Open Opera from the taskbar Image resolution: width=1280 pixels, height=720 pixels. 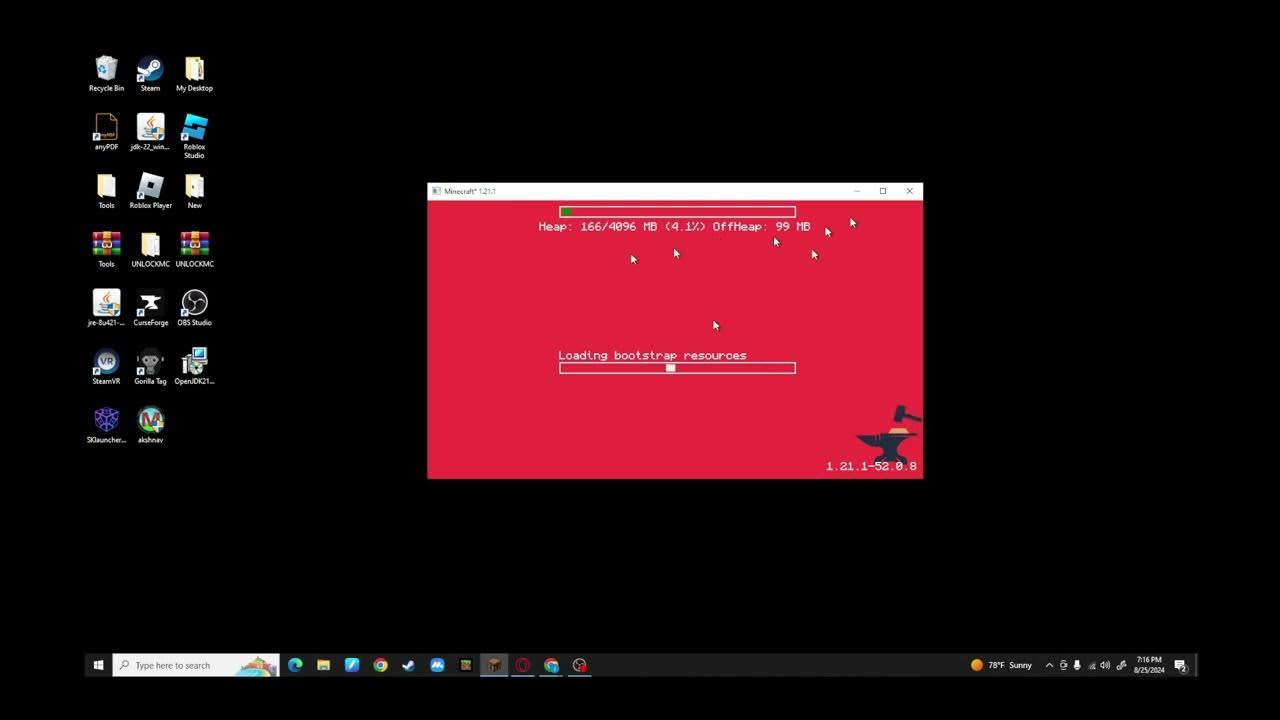pyautogui.click(x=522, y=665)
